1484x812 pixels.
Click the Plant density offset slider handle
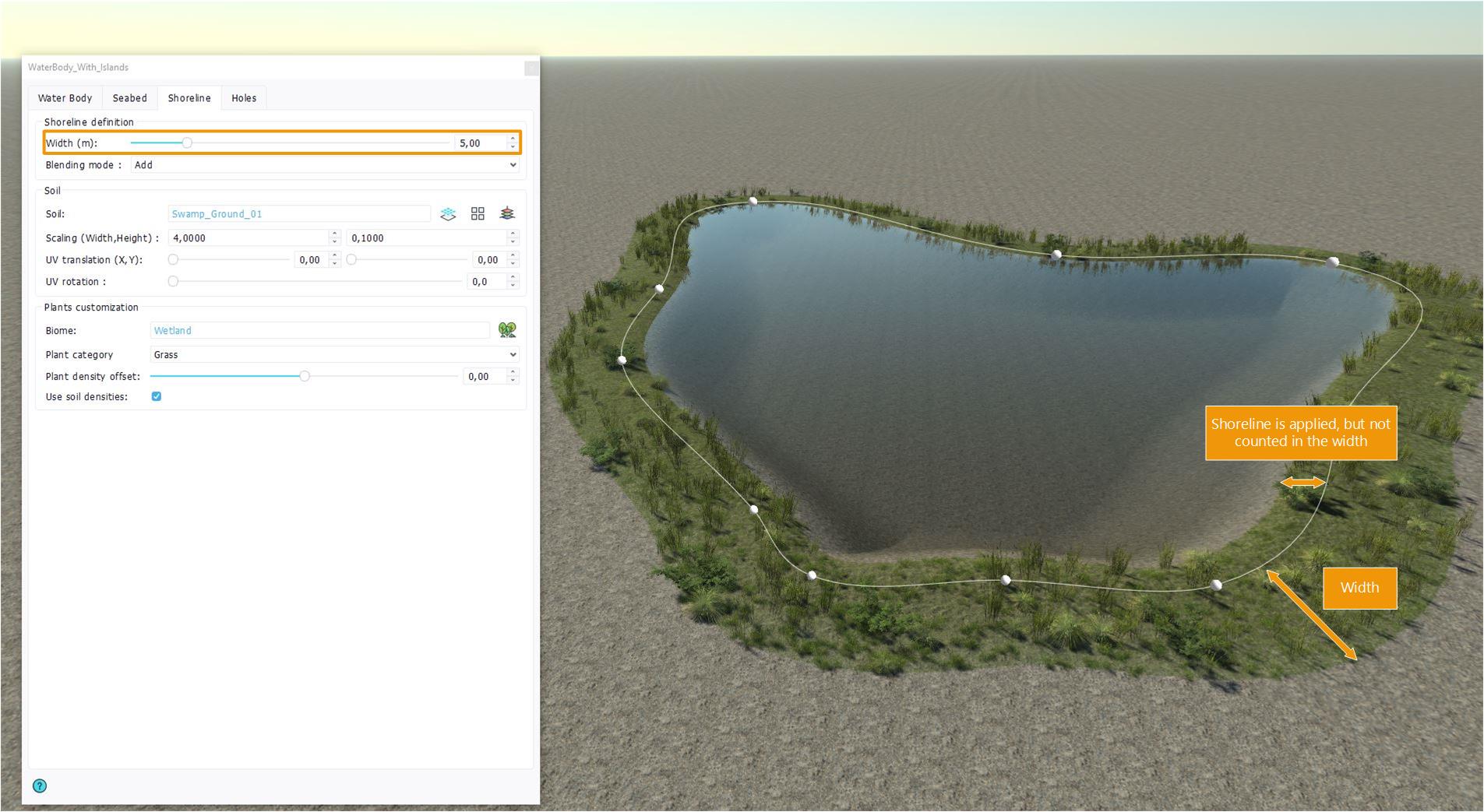pos(305,377)
